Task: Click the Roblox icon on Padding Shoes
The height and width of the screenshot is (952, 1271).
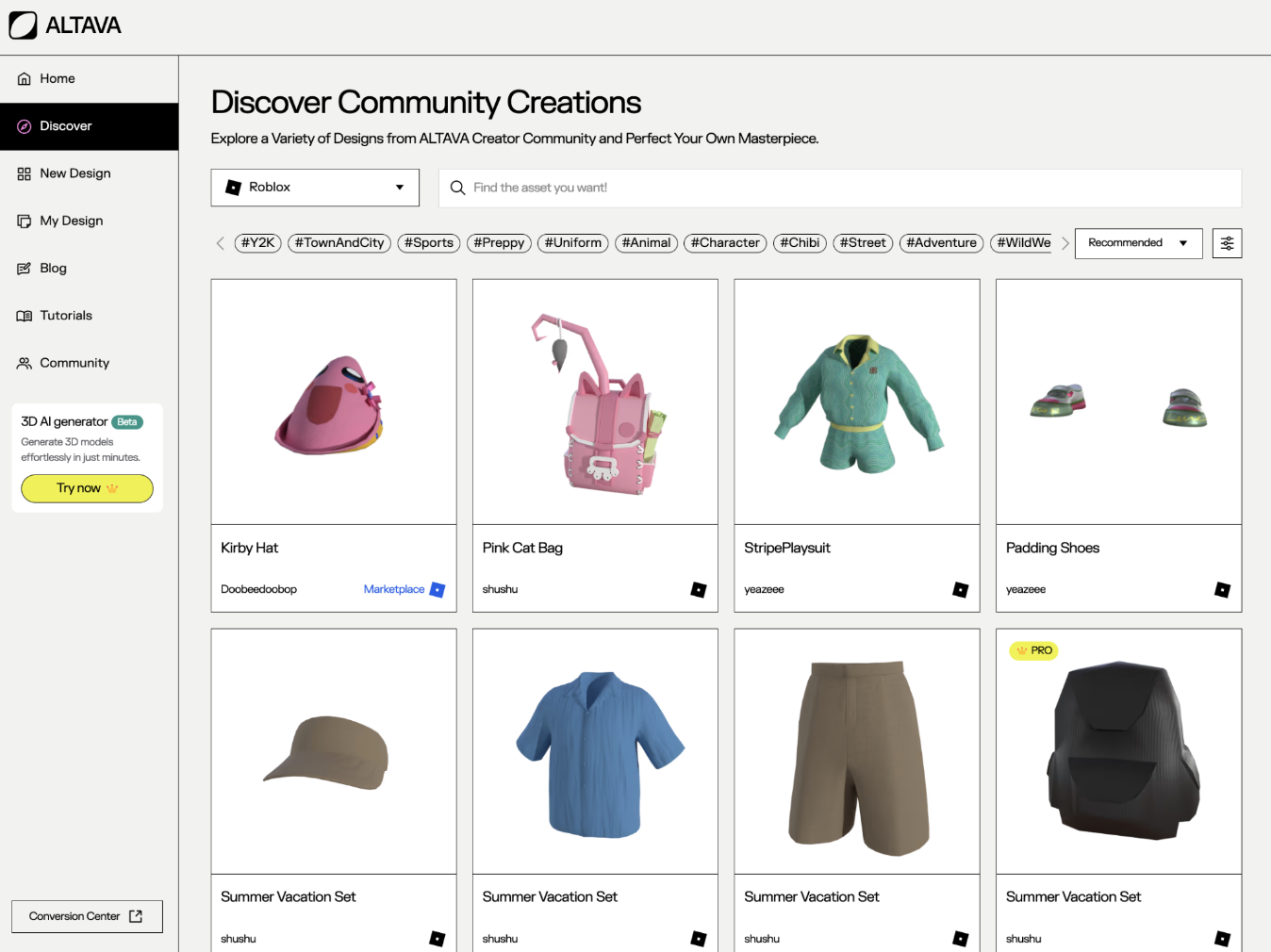Action: [x=1222, y=590]
